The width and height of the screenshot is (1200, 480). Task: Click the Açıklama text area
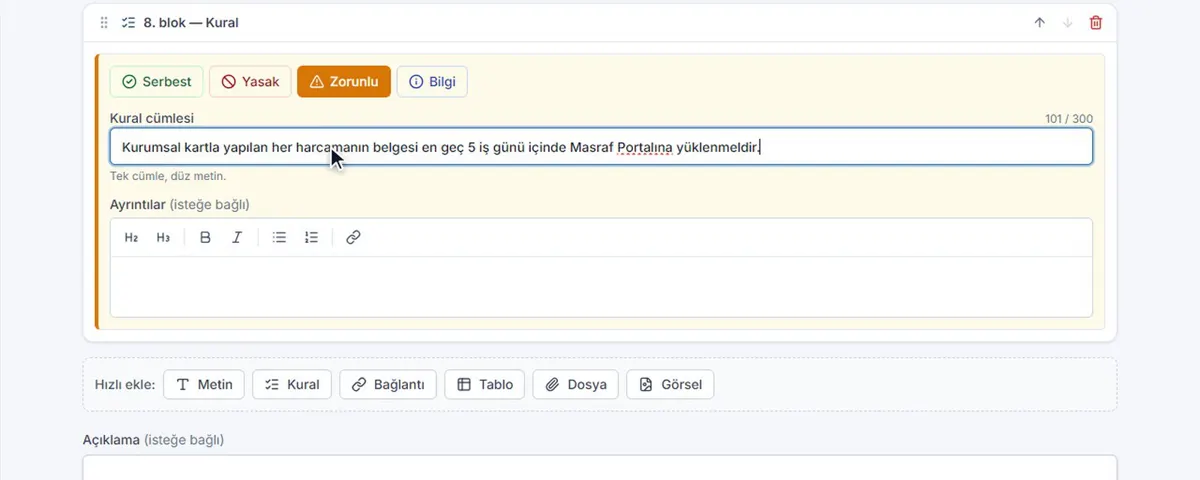(600, 468)
